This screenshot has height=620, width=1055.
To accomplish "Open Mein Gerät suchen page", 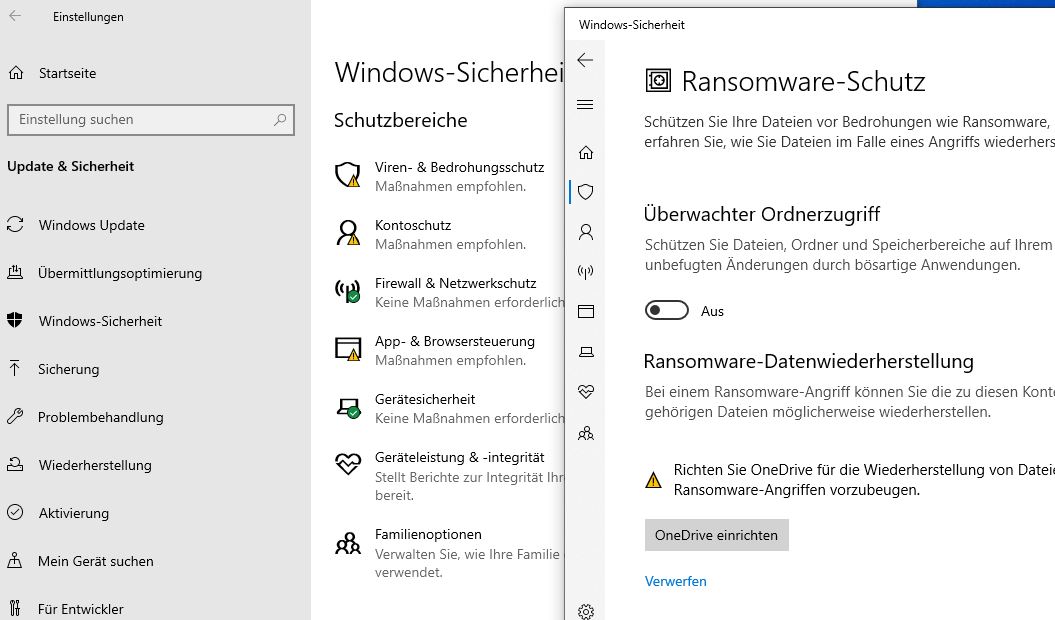I will 96,561.
